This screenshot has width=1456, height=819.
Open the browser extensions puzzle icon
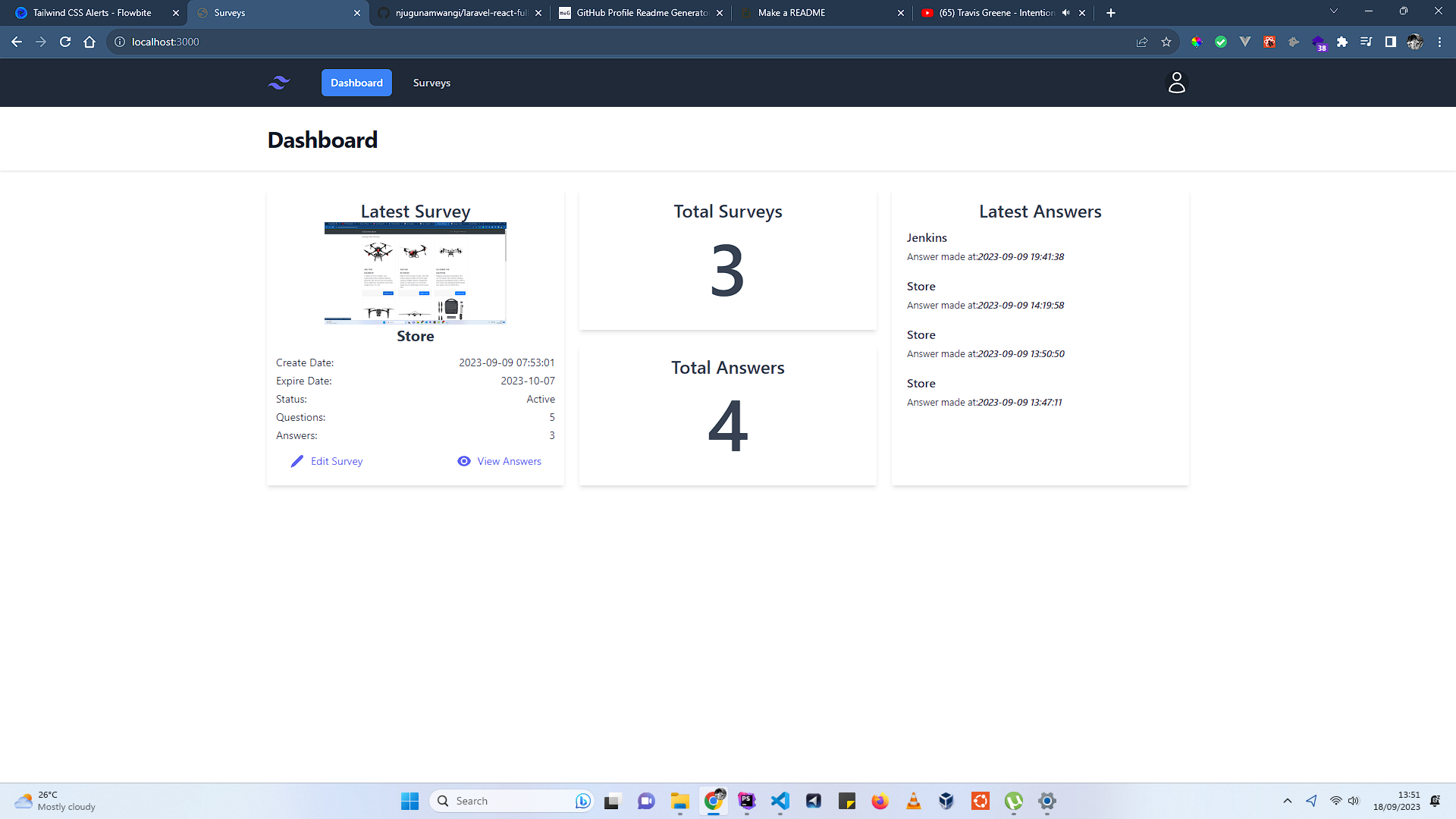coord(1342,42)
